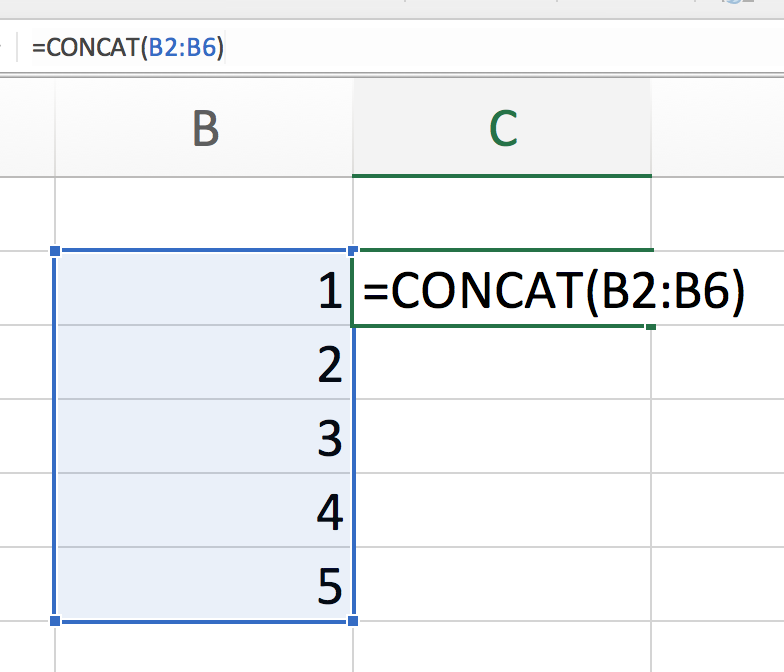Screen dimensions: 784x672
Task: Select empty column B cell above value 1
Action: point(204,214)
